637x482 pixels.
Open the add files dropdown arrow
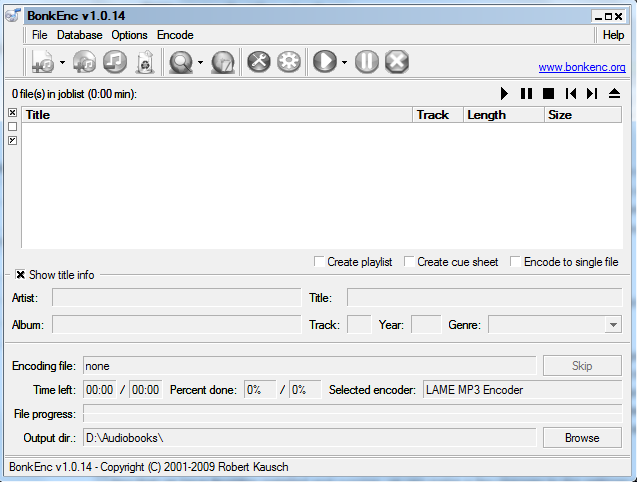point(62,63)
